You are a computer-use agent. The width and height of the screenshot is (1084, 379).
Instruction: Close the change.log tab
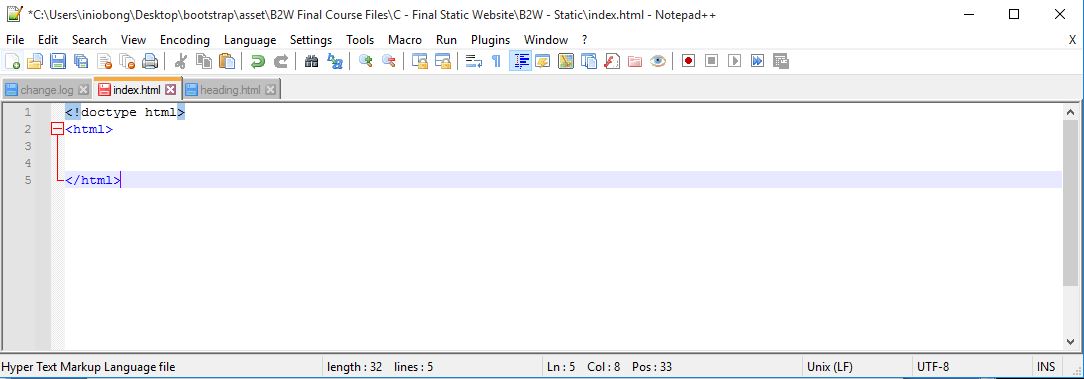click(83, 90)
